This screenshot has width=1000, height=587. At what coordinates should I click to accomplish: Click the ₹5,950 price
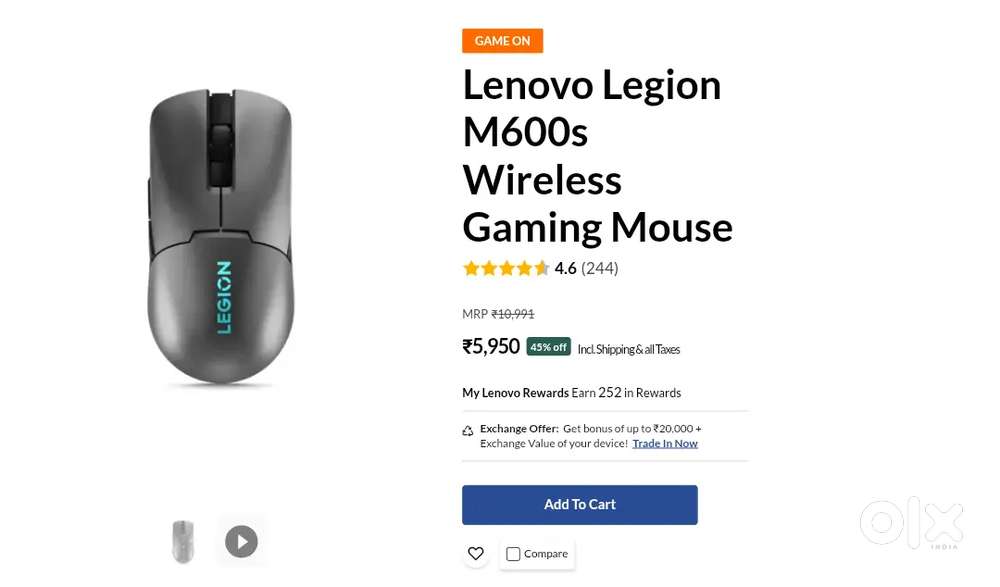491,346
